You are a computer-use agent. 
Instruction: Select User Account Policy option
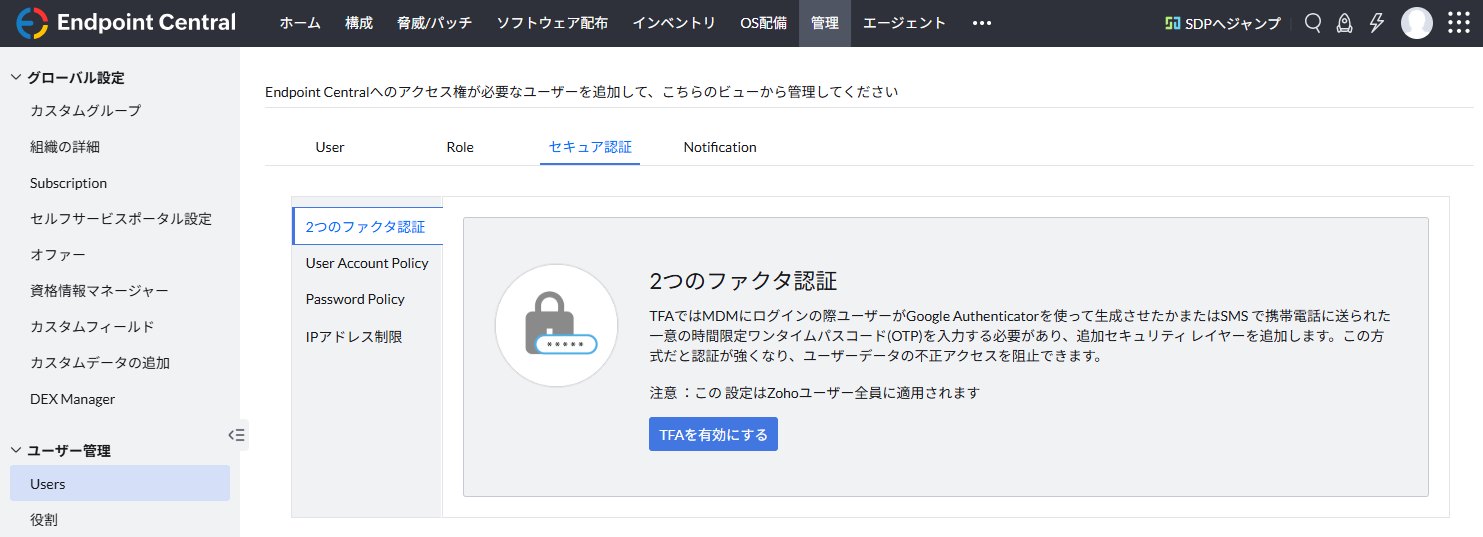pos(367,263)
